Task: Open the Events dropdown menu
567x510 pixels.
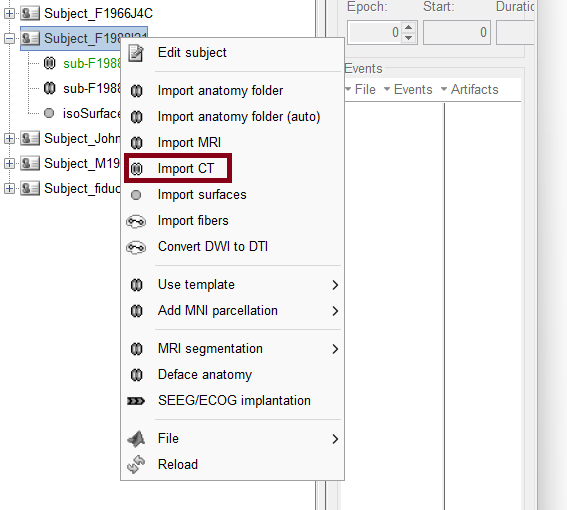Action: pos(408,89)
